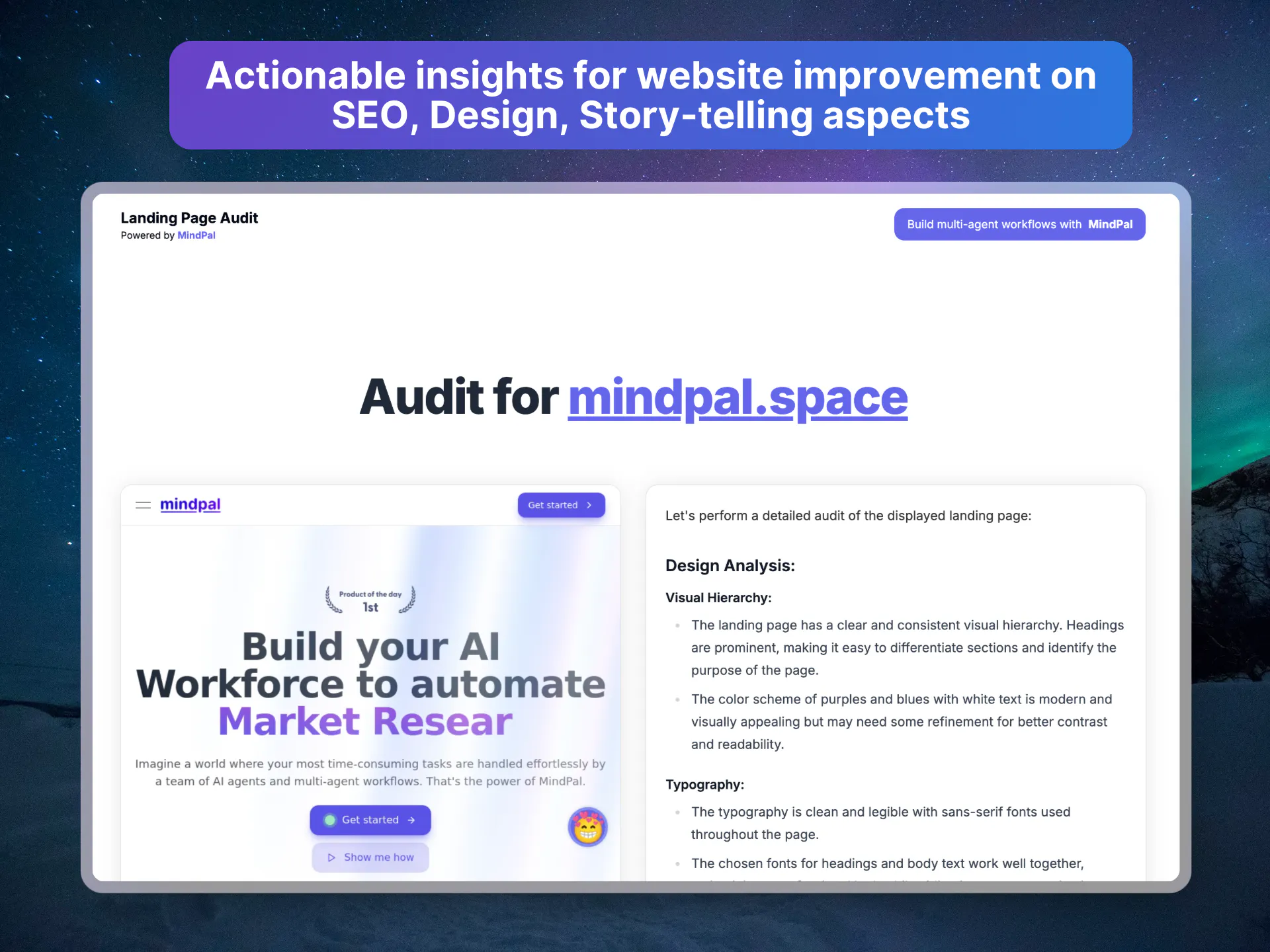Open the hamburger menu in the mindpal preview
The image size is (1270, 952).
143,505
